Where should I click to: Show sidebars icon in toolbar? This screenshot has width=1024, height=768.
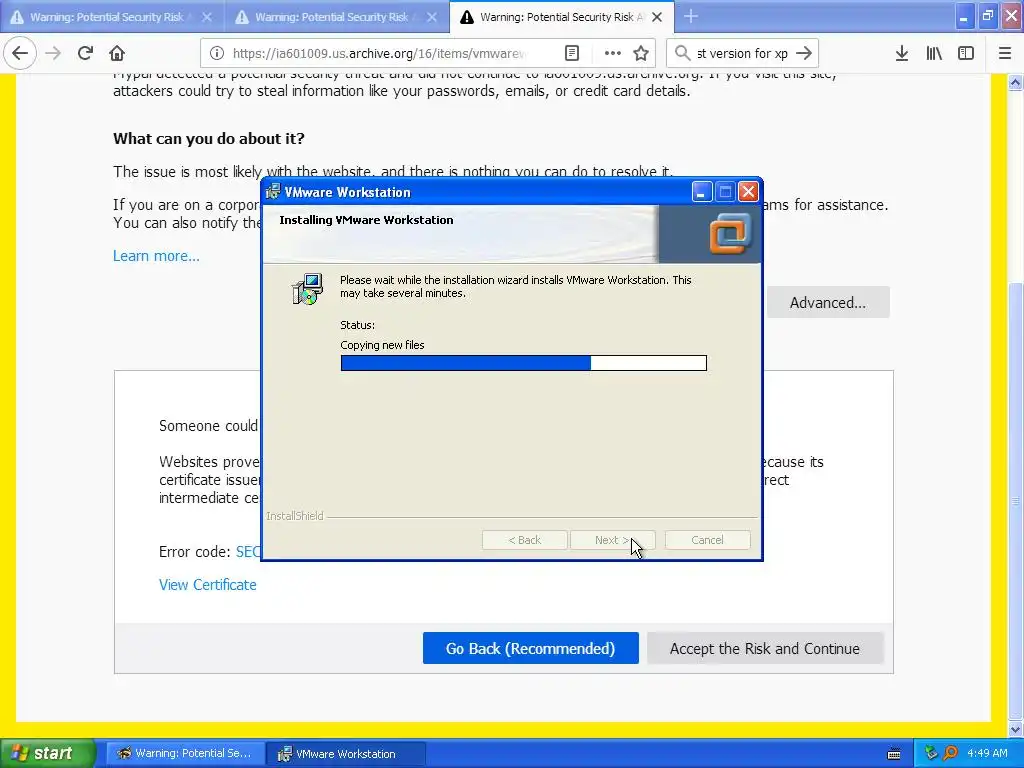click(x=966, y=53)
